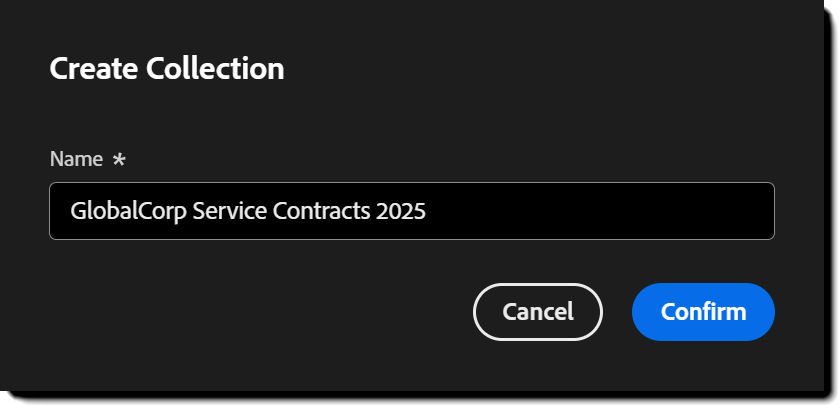Viewport: 839px width, 405px height.
Task: Place cursor on 2025 in the name field
Action: point(402,212)
